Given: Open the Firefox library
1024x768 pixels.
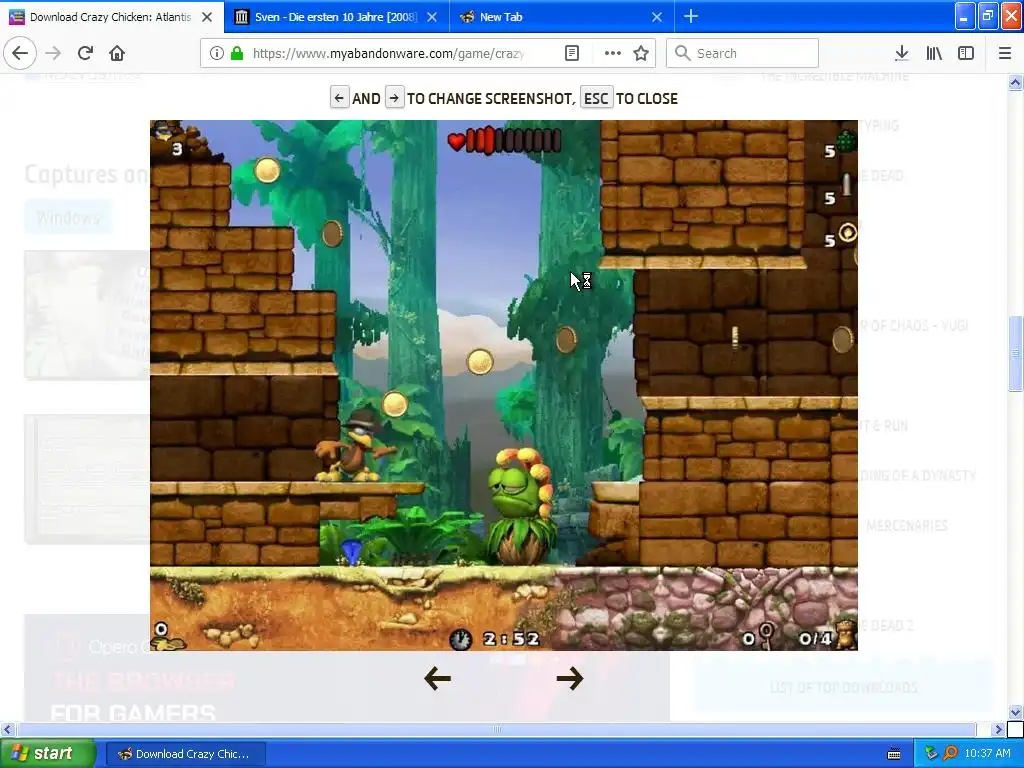Looking at the screenshot, I should point(934,54).
